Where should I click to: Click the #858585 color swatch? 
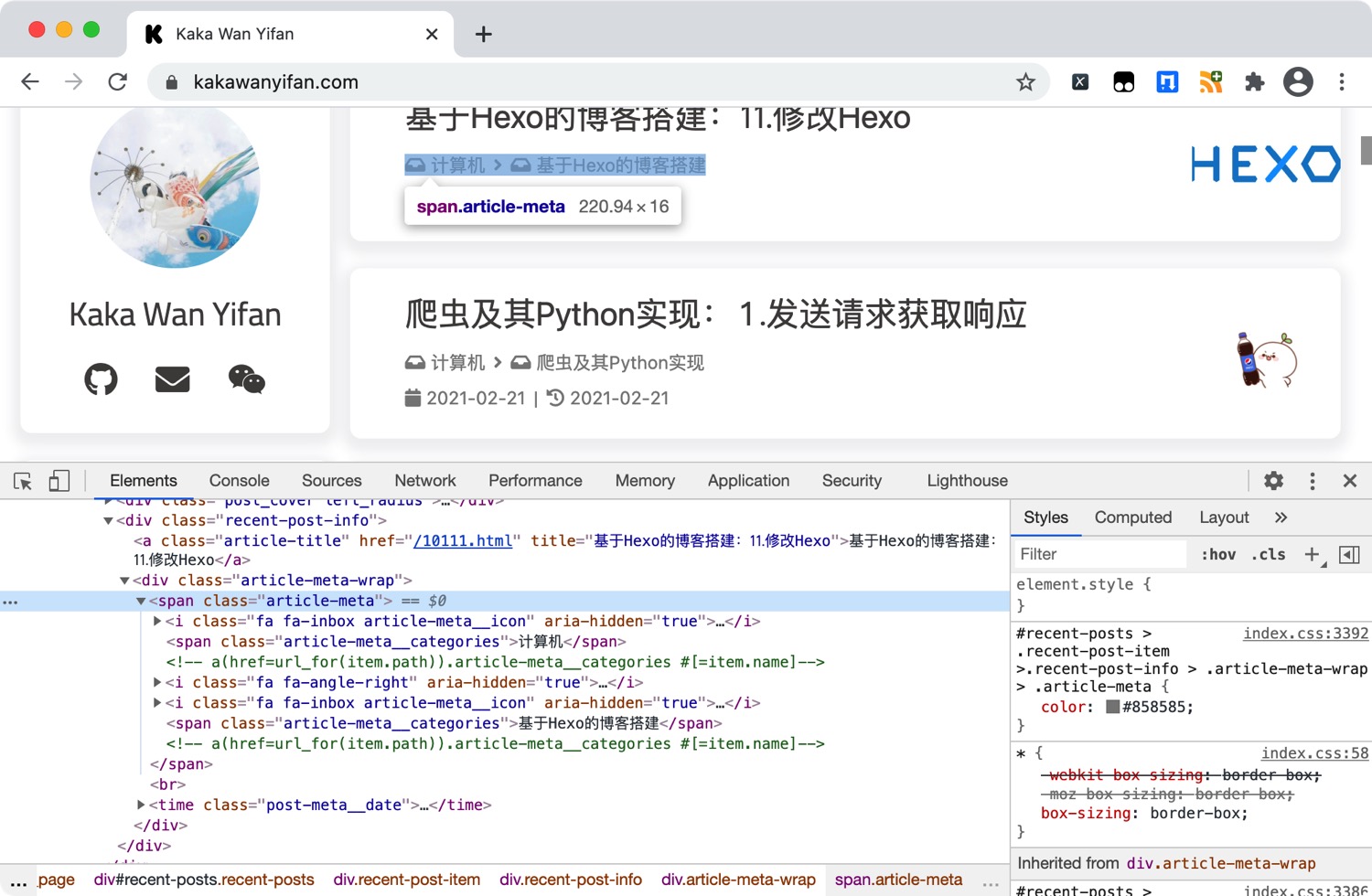(1112, 707)
